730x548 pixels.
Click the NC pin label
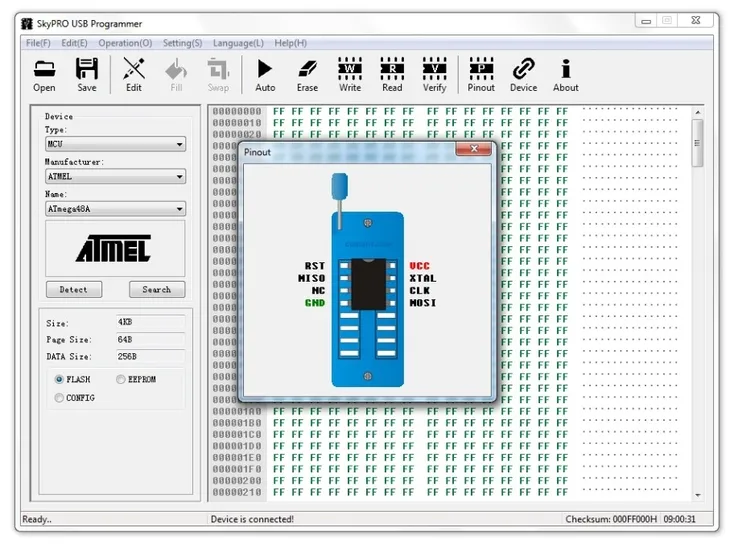point(318,291)
